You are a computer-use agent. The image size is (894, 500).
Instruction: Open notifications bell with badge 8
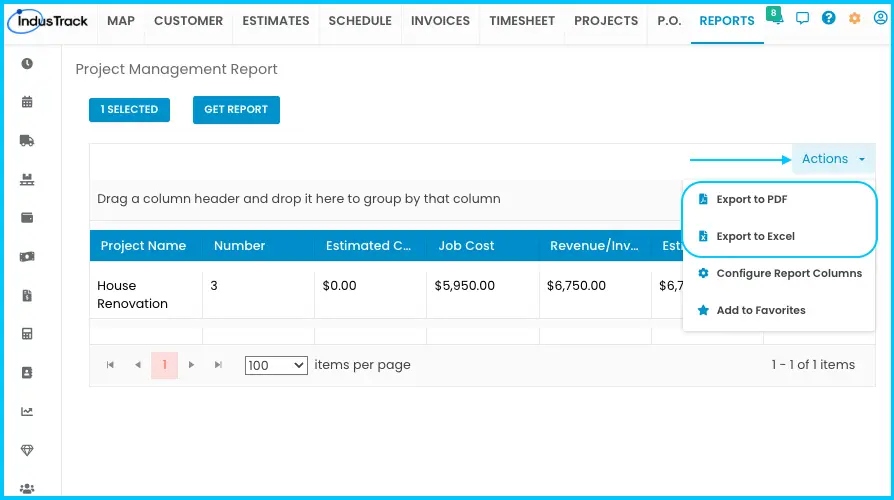pyautogui.click(x=775, y=17)
